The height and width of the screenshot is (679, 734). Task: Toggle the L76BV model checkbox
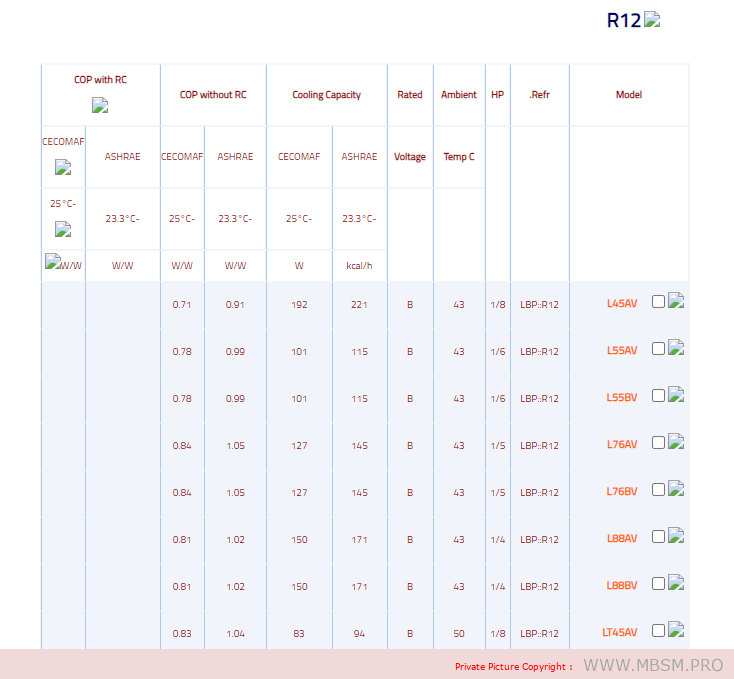coord(658,490)
